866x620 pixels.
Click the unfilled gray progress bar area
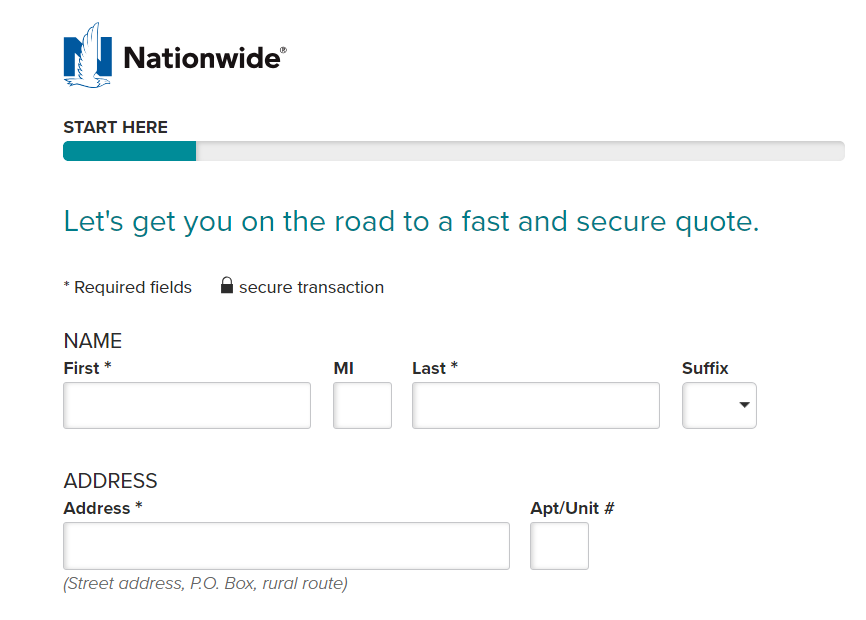point(520,151)
